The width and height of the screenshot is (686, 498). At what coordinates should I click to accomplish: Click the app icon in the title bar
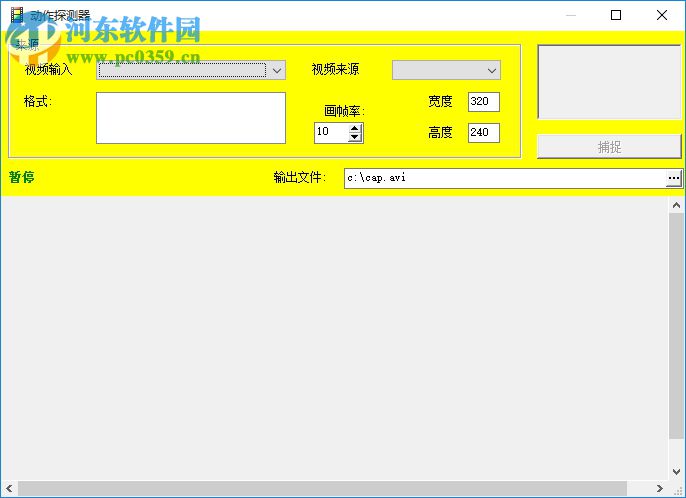click(17, 15)
